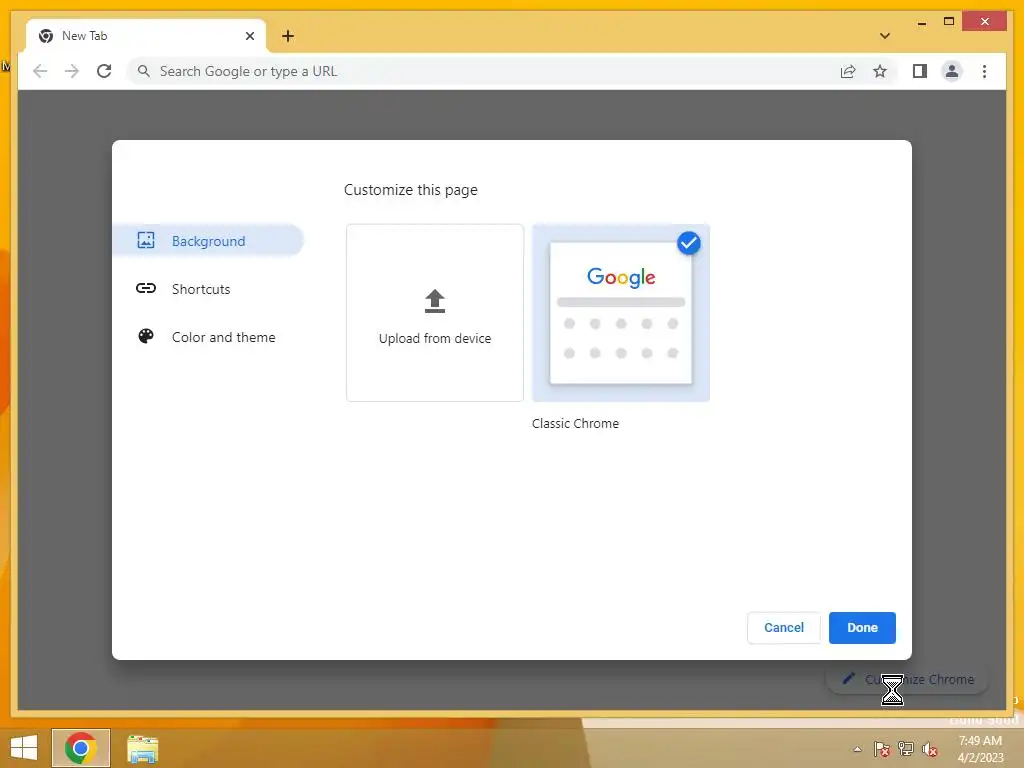The width and height of the screenshot is (1024, 768).
Task: Select the Background section
Action: point(208,241)
